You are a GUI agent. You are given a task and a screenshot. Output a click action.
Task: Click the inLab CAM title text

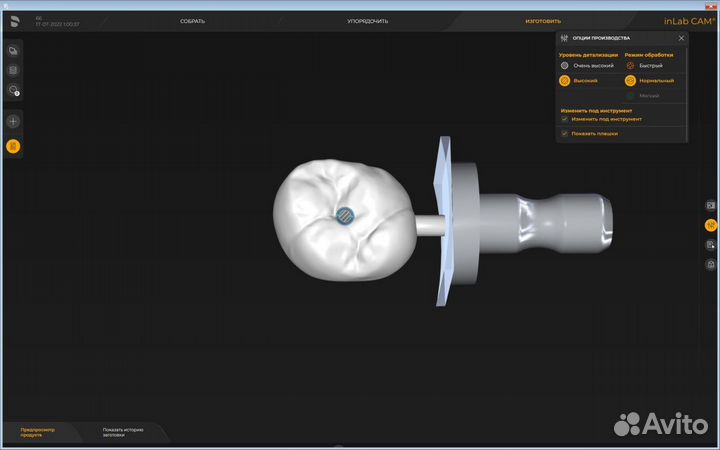click(689, 21)
